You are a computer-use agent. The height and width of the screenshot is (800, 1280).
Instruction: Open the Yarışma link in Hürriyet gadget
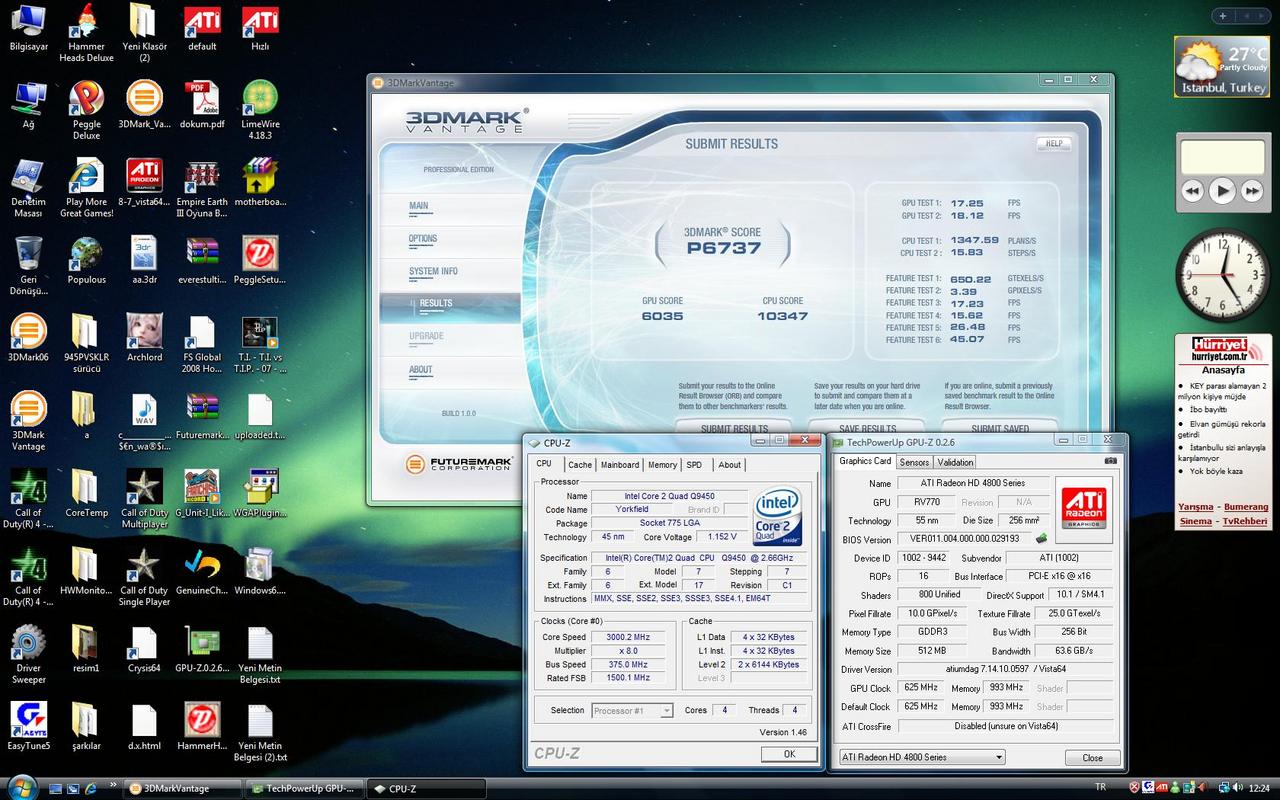click(1196, 507)
